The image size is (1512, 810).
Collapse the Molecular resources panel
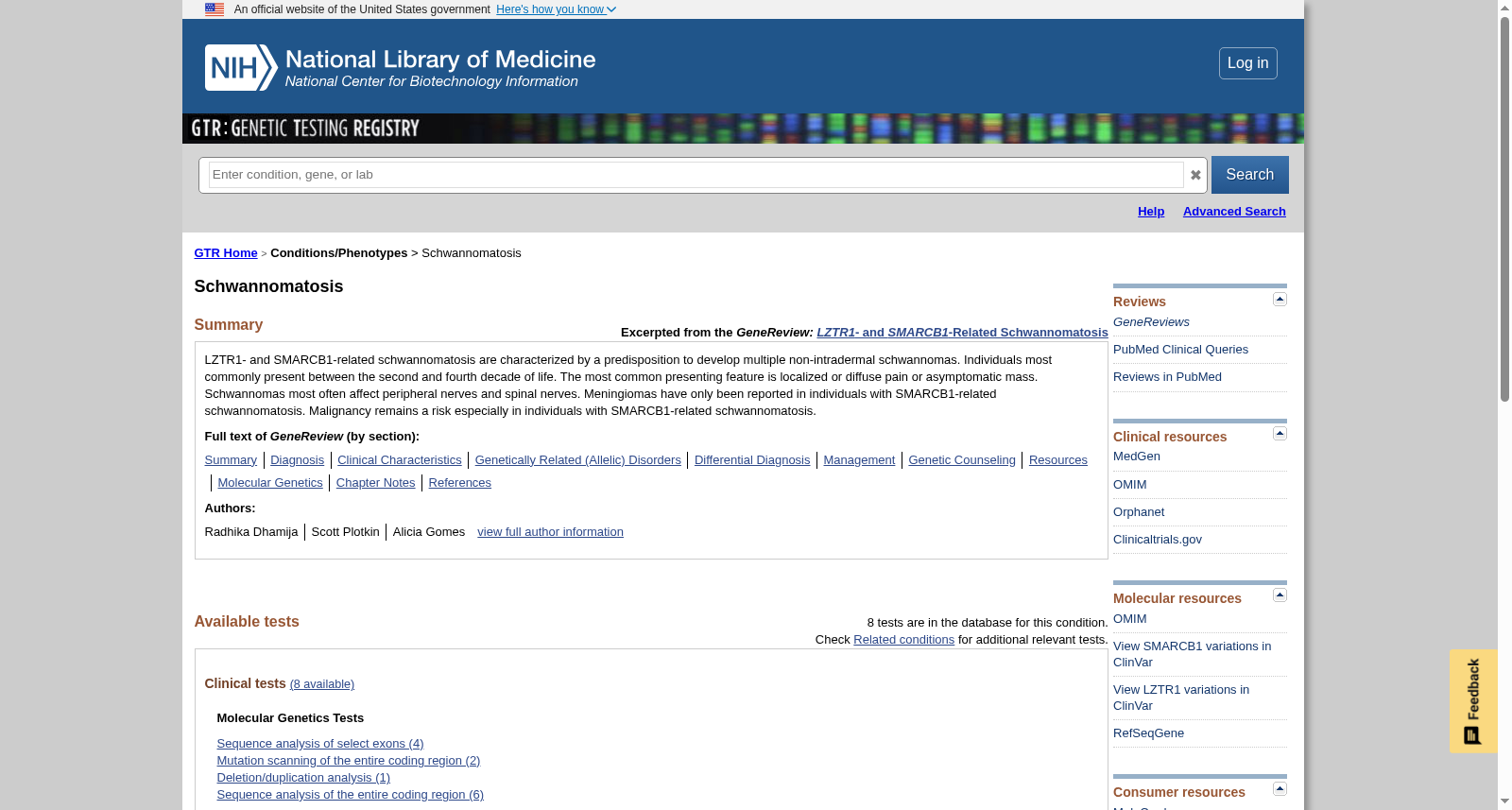pyautogui.click(x=1280, y=595)
